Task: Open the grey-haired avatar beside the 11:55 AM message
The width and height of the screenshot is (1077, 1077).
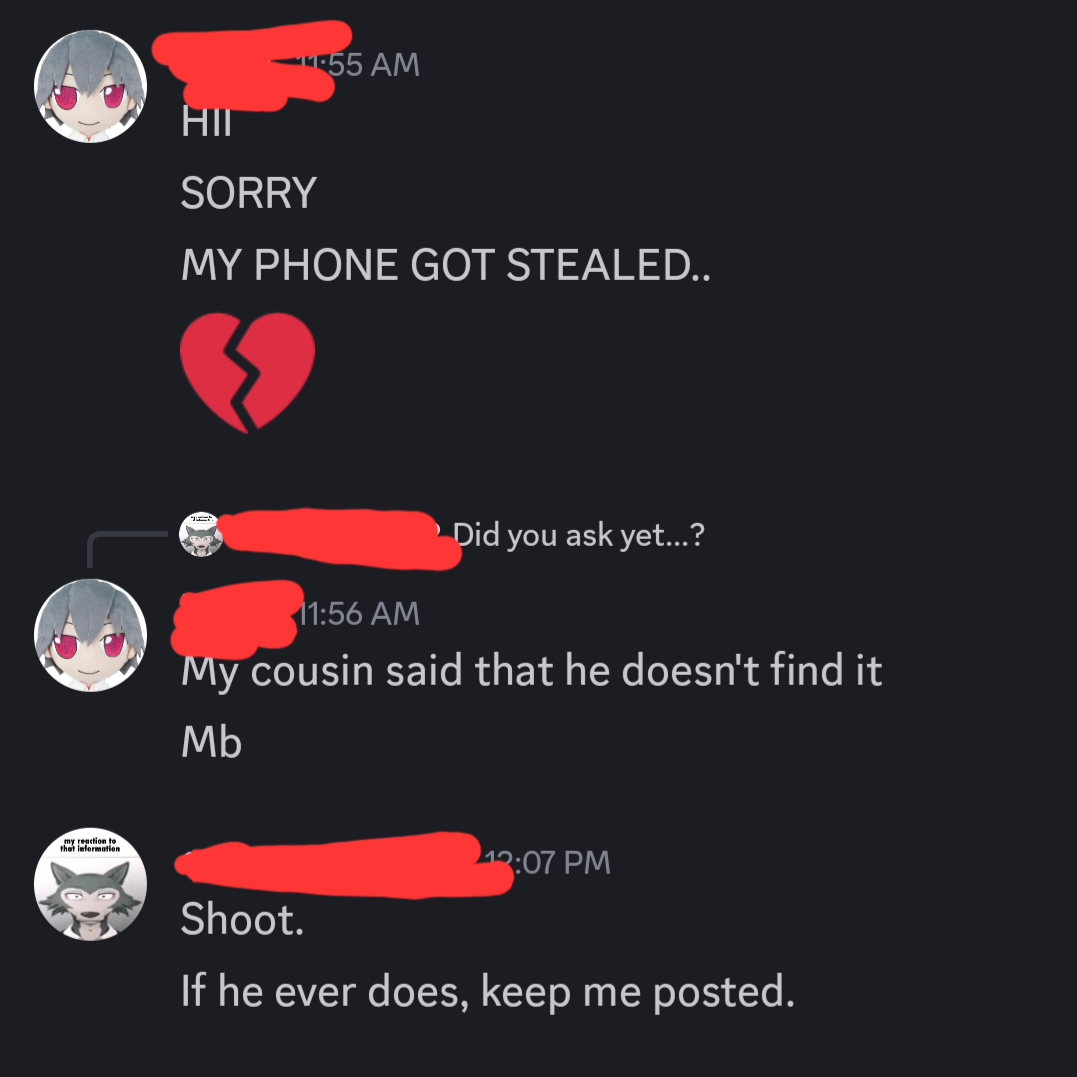Action: tap(90, 86)
